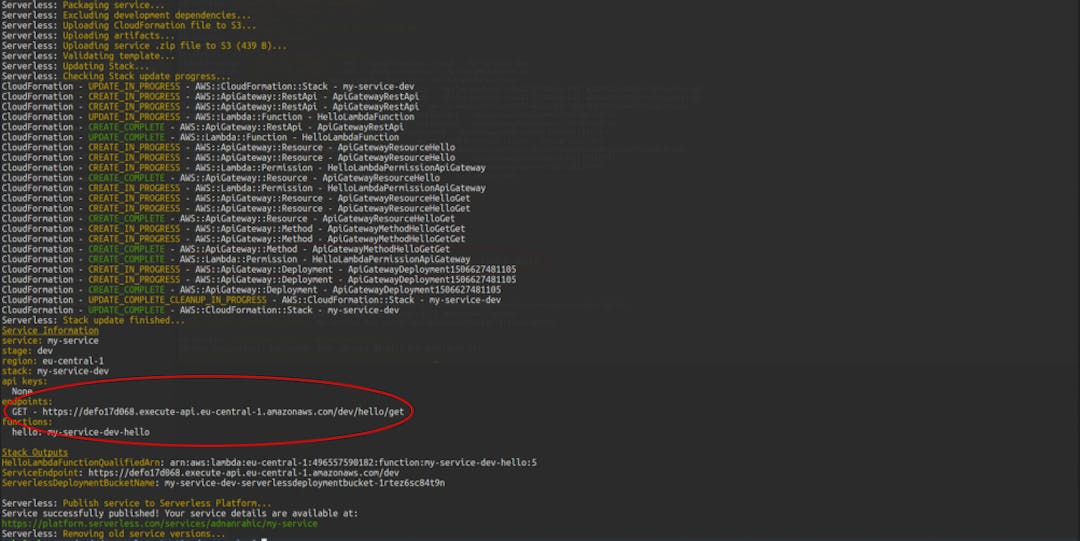Click the Service Information heading
This screenshot has height=541, width=1080.
pyautogui.click(x=50, y=330)
